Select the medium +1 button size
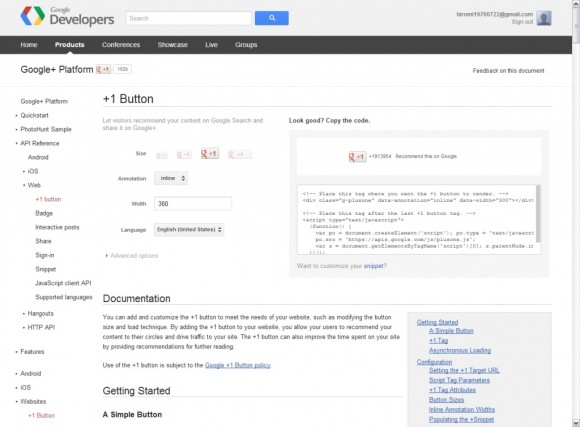580x427 pixels. pyautogui.click(x=184, y=155)
